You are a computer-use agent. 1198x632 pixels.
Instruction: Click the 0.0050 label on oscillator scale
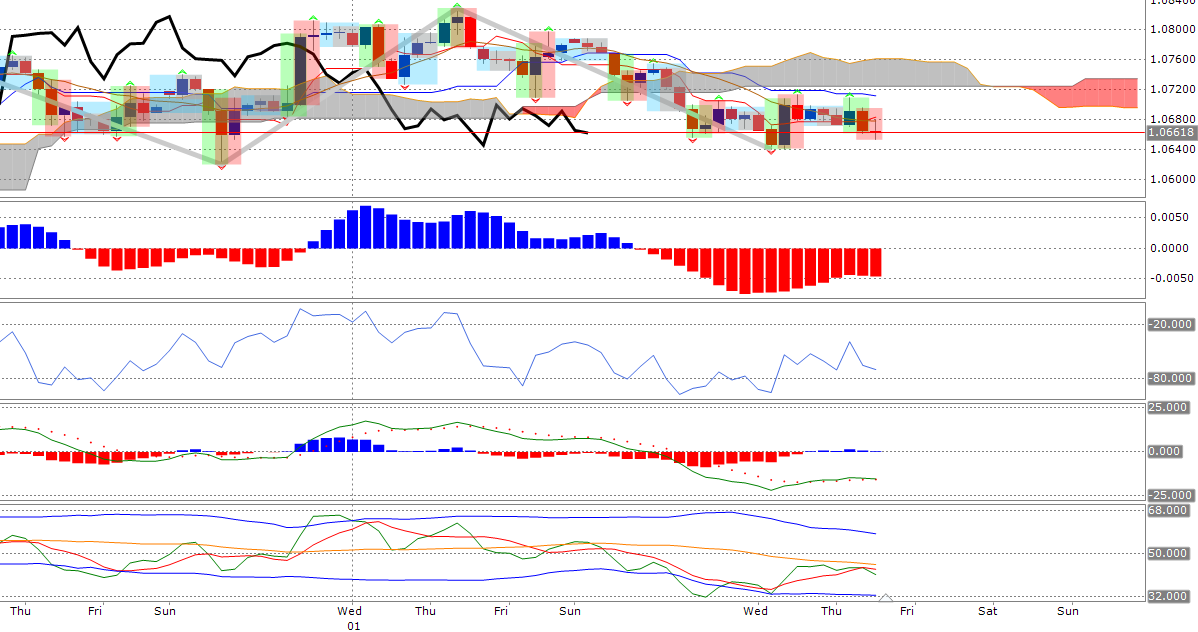pyautogui.click(x=1170, y=217)
